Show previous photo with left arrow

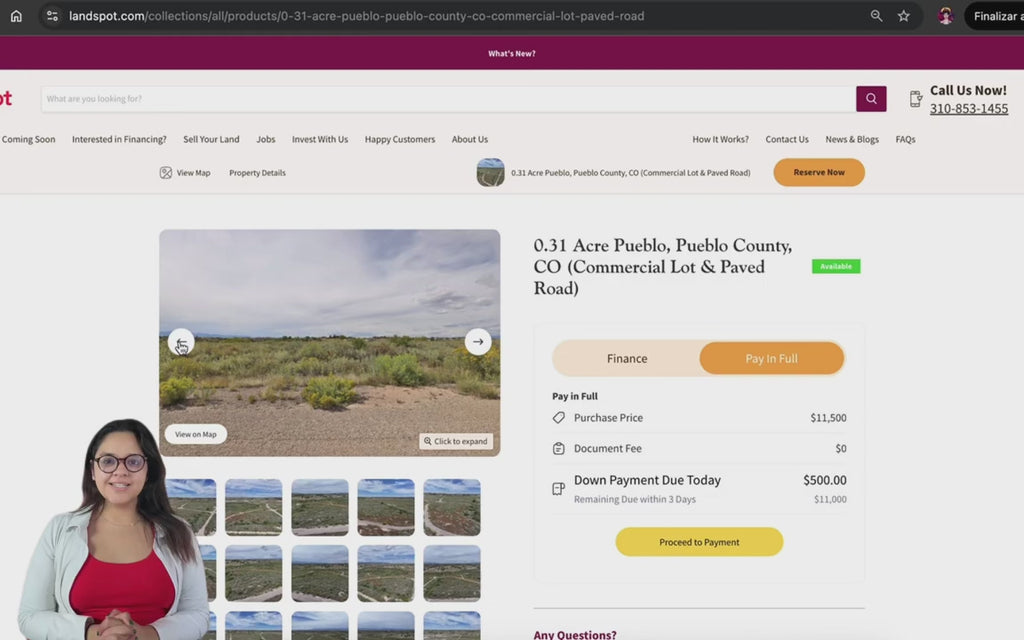tap(181, 342)
